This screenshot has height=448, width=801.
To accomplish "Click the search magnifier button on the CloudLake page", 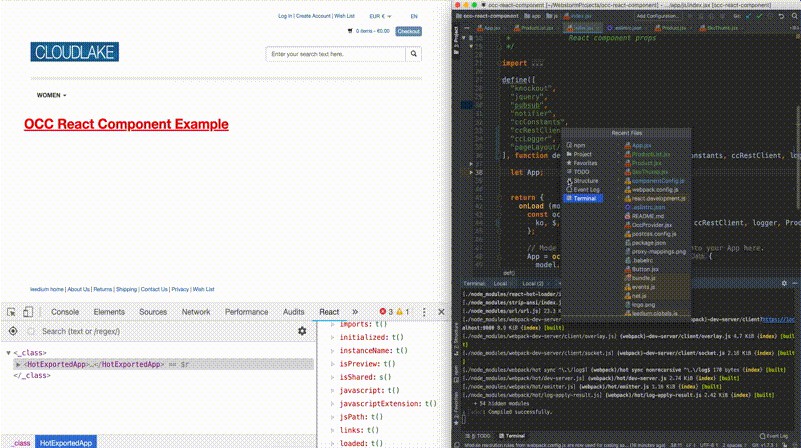I will [x=413, y=54].
